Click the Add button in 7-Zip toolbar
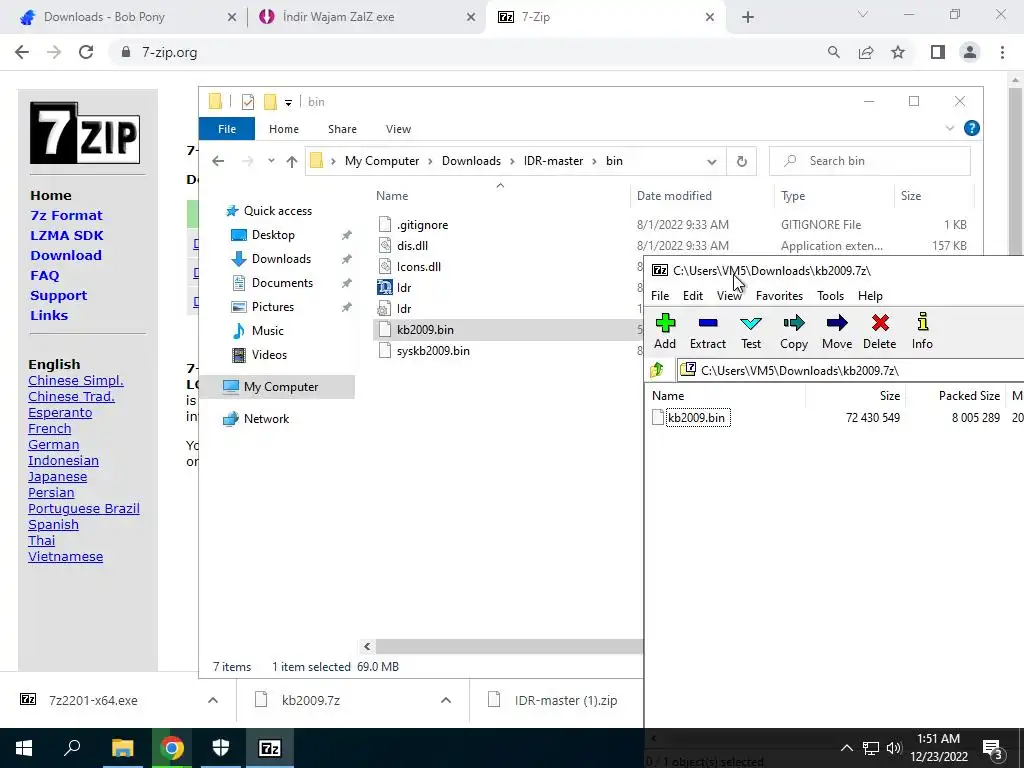 coord(665,331)
